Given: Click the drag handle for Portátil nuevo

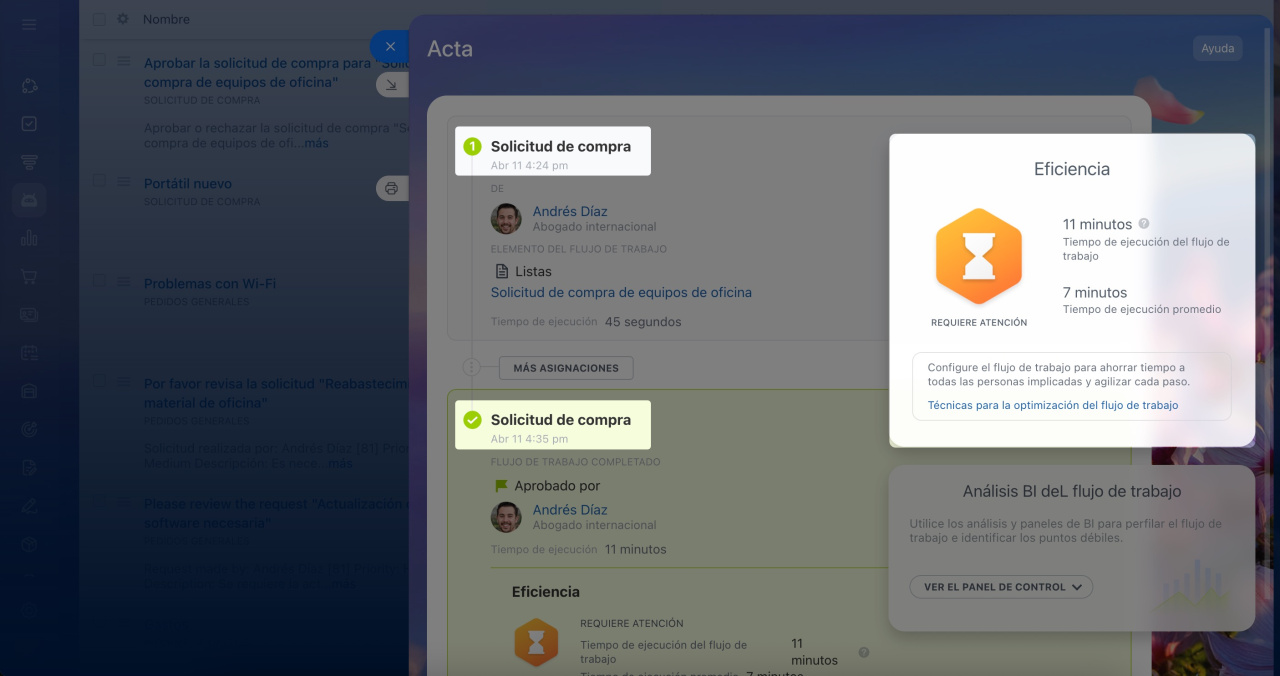Looking at the screenshot, I should 123,182.
